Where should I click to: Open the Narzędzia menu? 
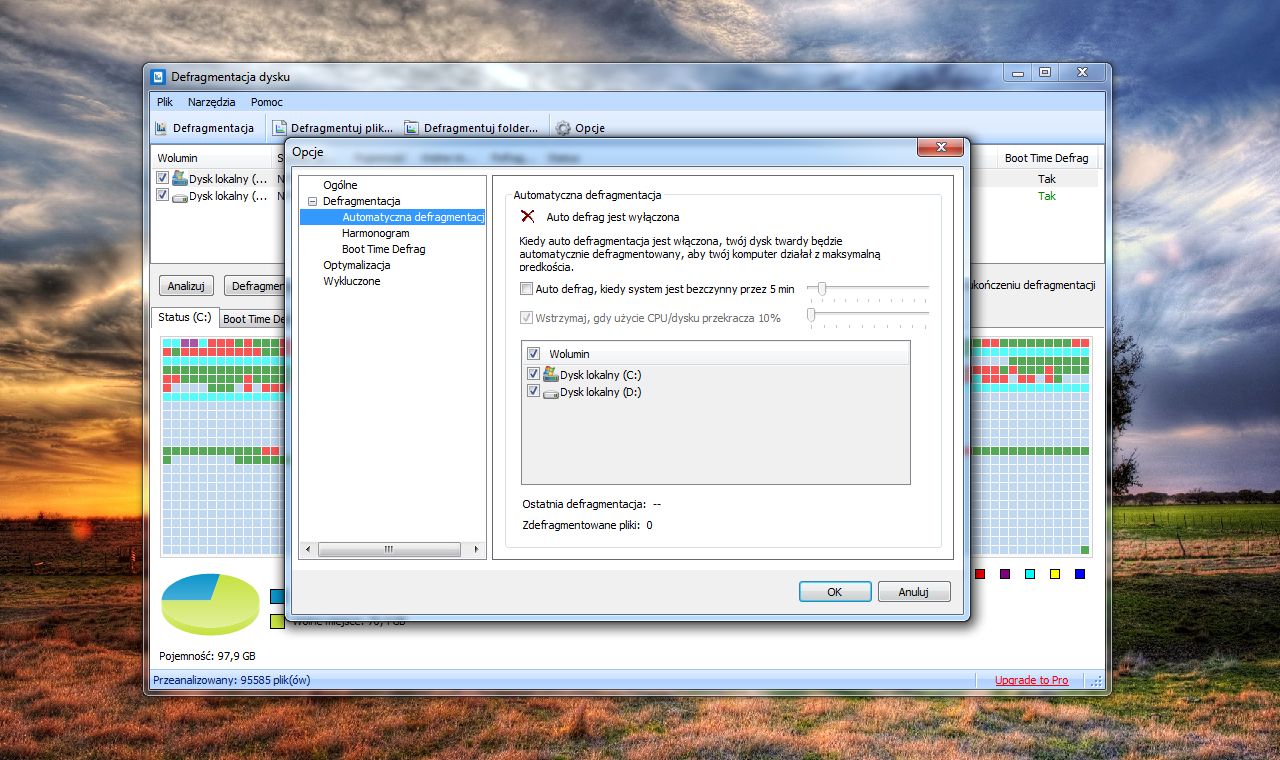click(211, 102)
